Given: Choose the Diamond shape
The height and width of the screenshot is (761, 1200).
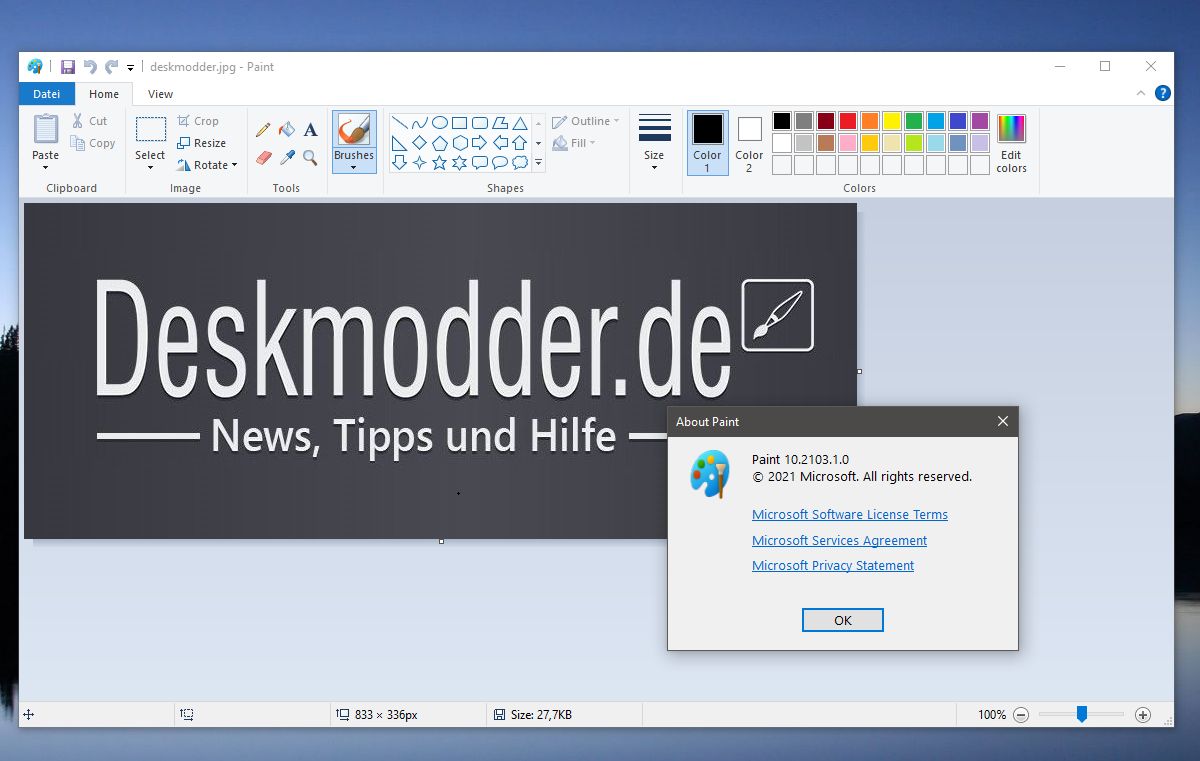Looking at the screenshot, I should (419, 143).
